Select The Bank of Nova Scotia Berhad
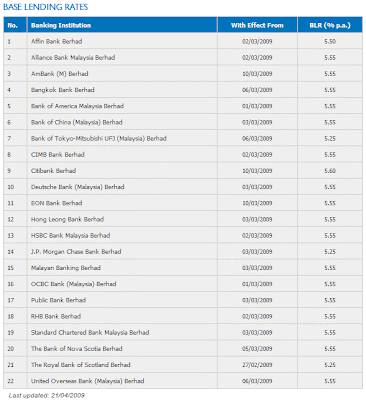Viewport: 366px width, 400px height. click(x=77, y=349)
